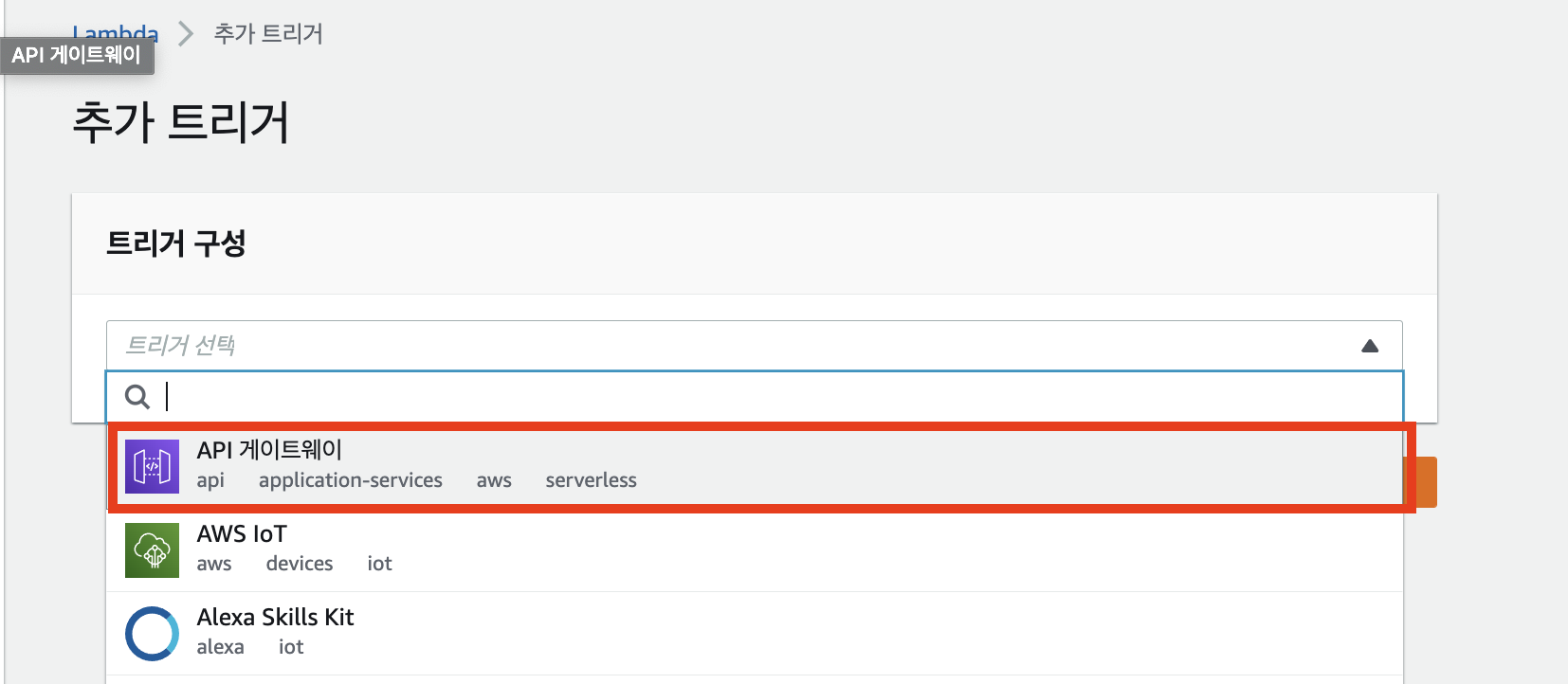This screenshot has height=684, width=1568.
Task: Open the Lambda breadcrumb link
Action: click(x=116, y=34)
